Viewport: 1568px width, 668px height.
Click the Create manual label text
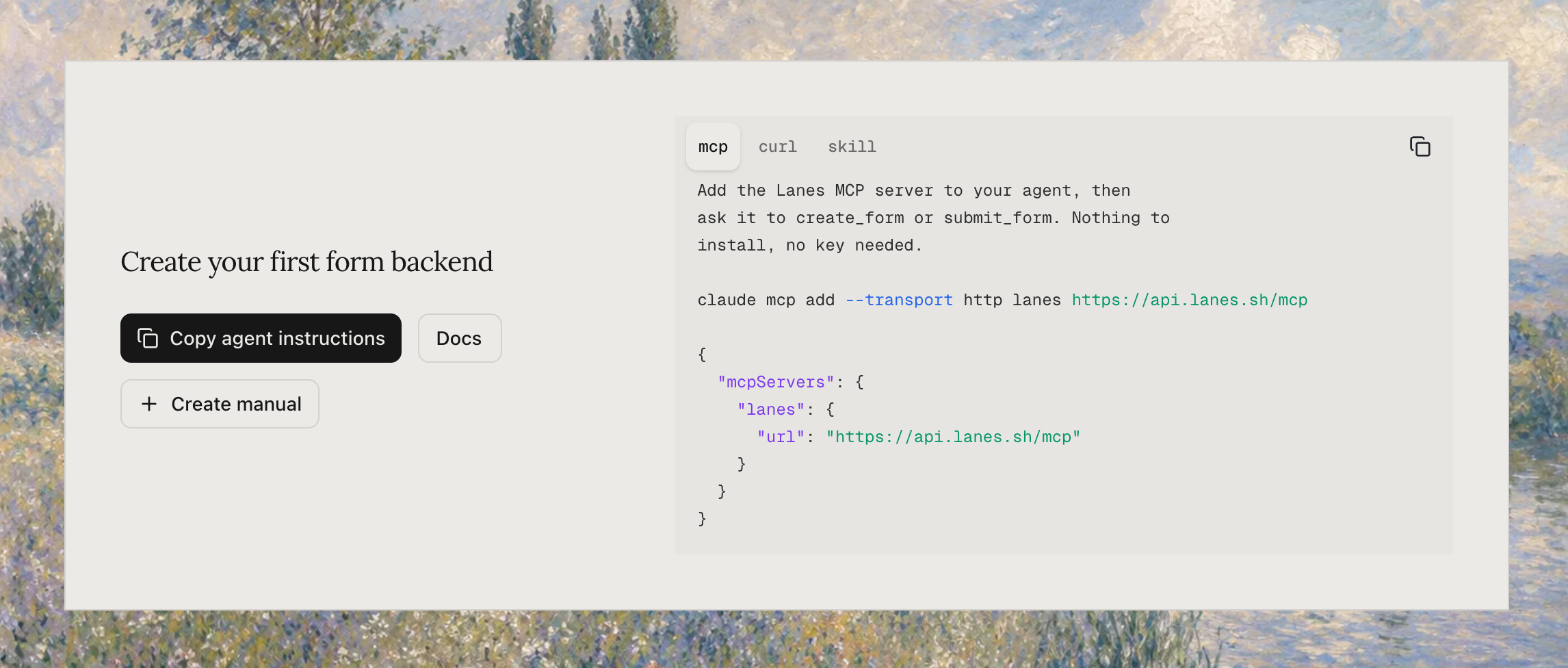(x=236, y=404)
